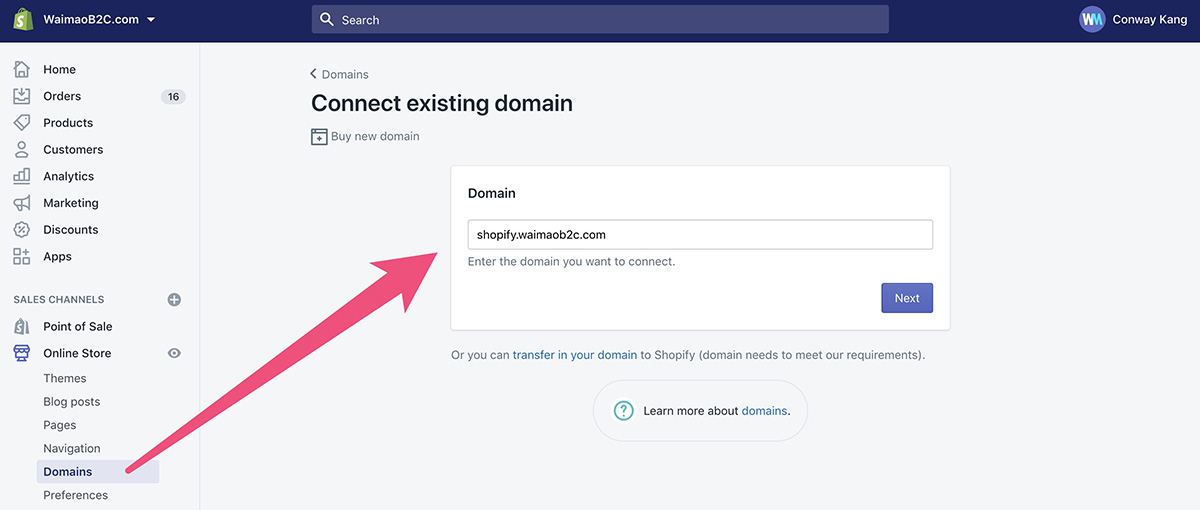The height and width of the screenshot is (510, 1200).
Task: Click the Next button
Action: coord(907,298)
